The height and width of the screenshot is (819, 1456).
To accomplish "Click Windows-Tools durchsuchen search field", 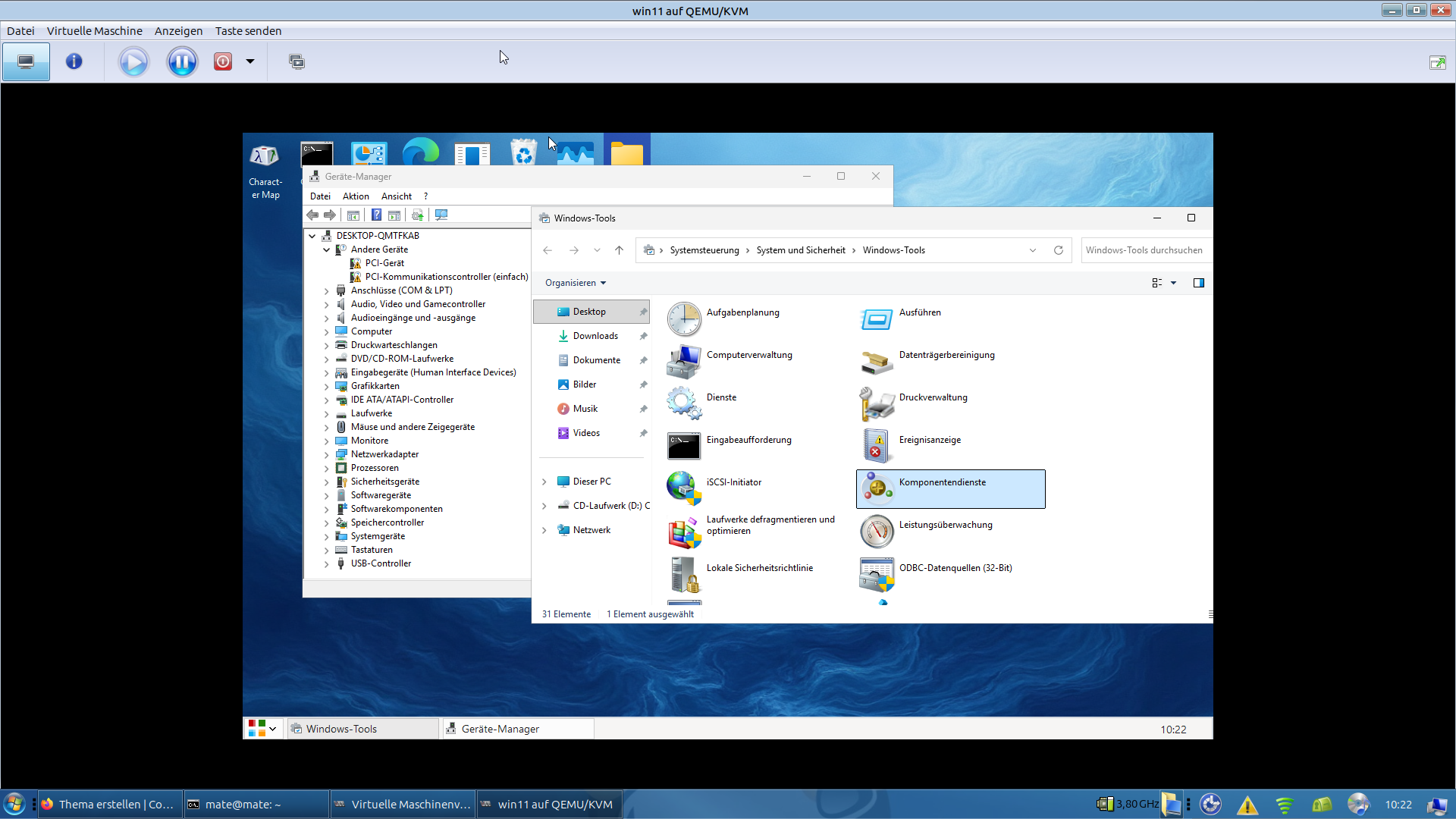I will click(x=1147, y=250).
